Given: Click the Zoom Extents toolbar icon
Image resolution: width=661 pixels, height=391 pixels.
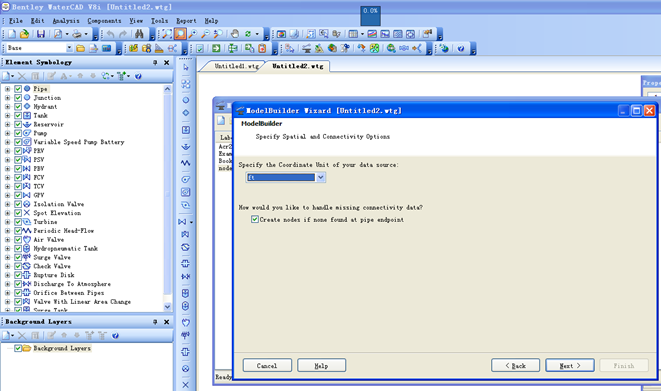Looking at the screenshot, I should pos(167,34).
